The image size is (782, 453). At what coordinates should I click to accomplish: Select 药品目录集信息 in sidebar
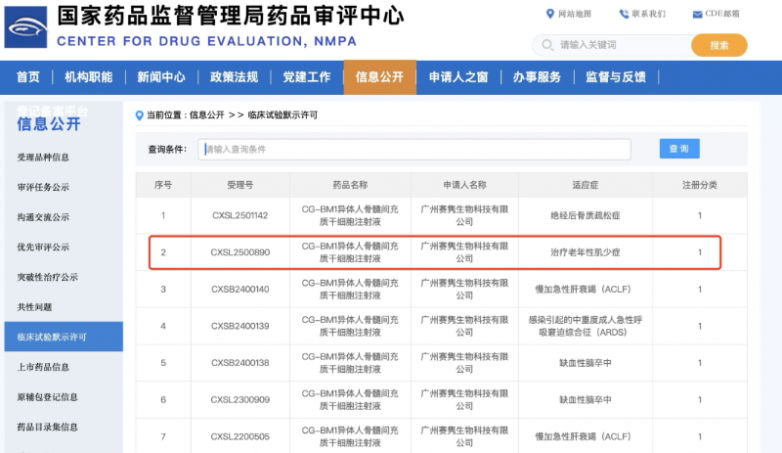[47, 427]
